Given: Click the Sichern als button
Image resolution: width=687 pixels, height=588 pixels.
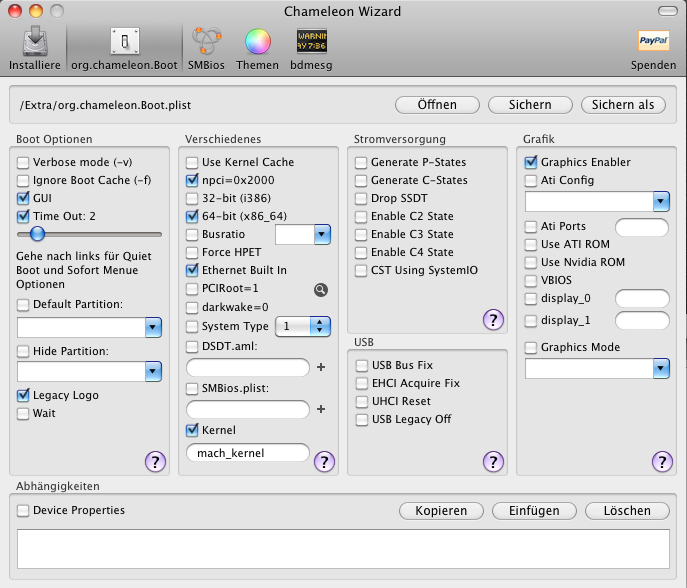Looking at the screenshot, I should click(x=623, y=104).
